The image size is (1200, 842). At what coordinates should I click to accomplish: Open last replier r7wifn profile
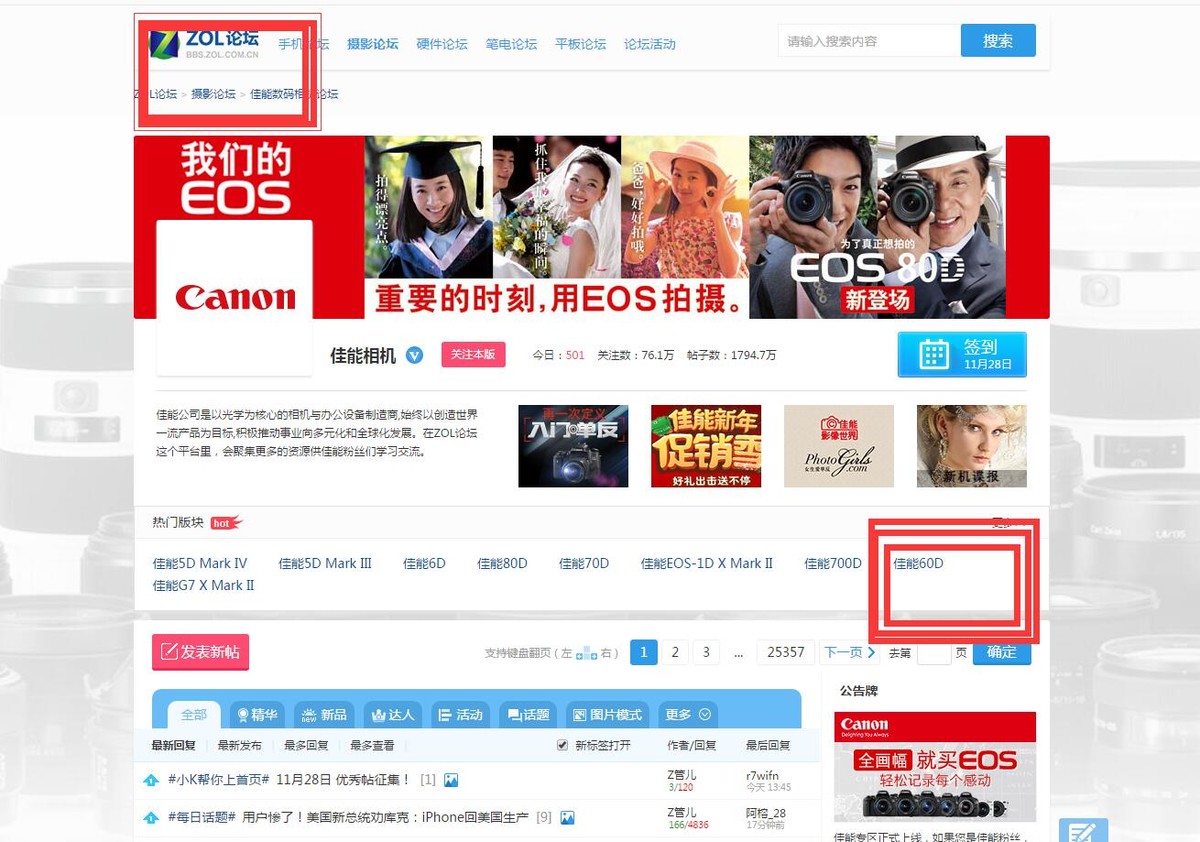pyautogui.click(x=762, y=775)
